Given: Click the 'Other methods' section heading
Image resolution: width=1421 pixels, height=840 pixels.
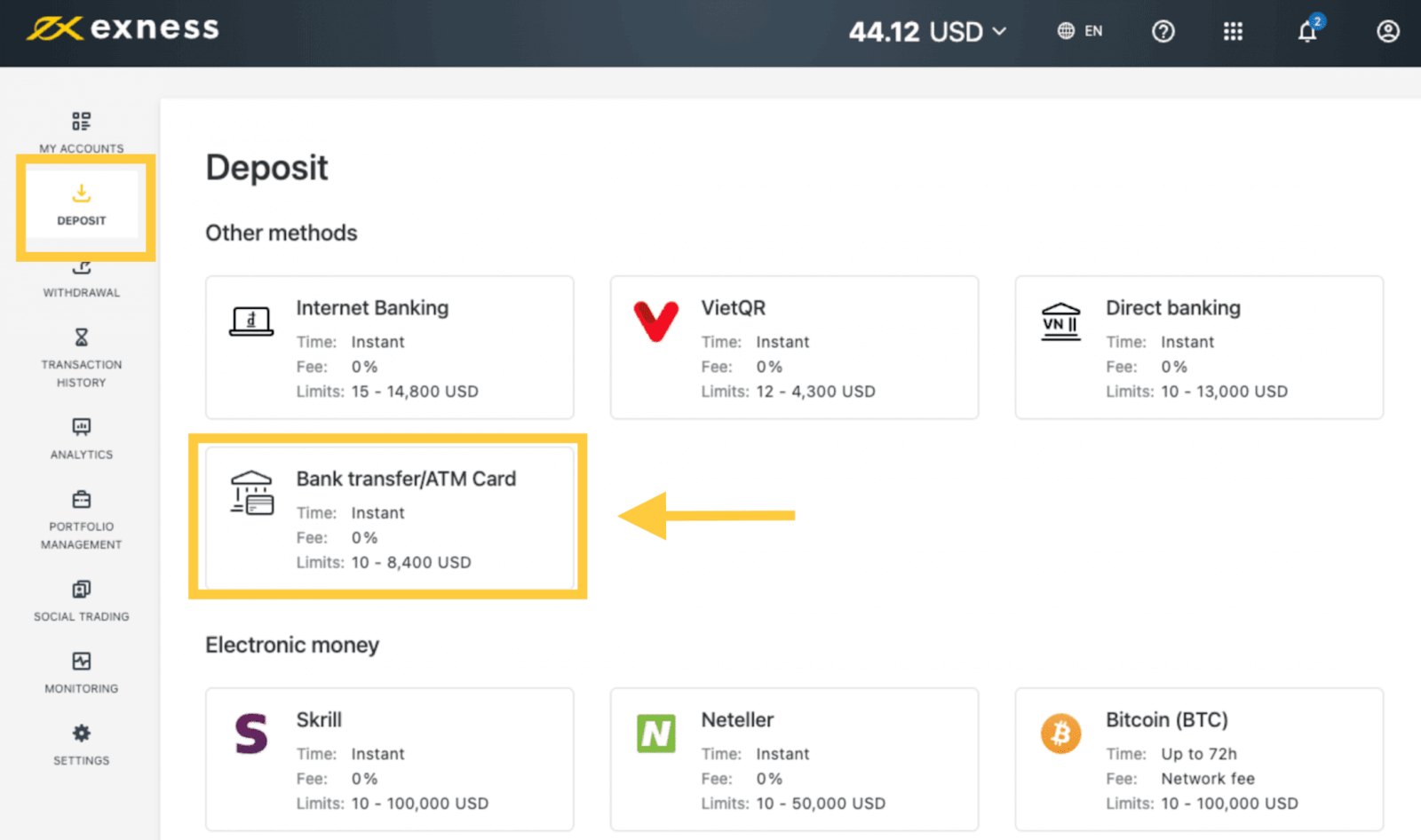Looking at the screenshot, I should 282,233.
